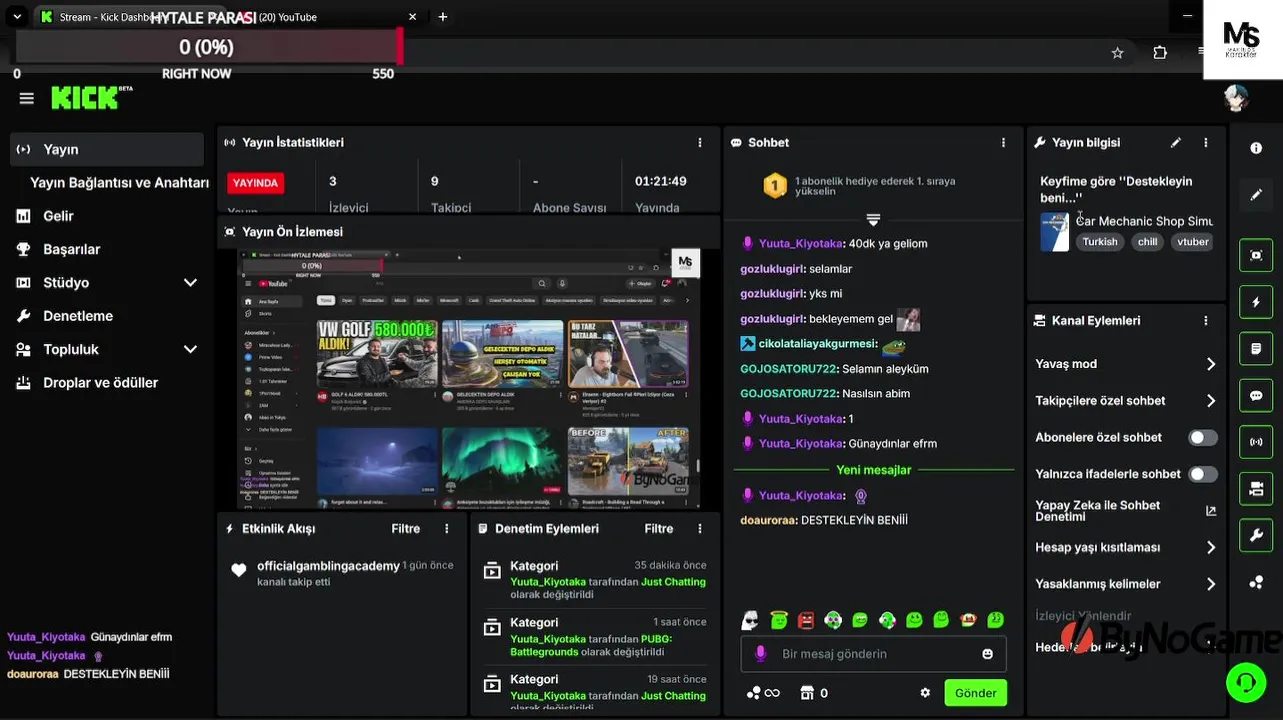Click officialgamblingacademy in activity feed
Viewport: 1283px width, 720px height.
[328, 566]
